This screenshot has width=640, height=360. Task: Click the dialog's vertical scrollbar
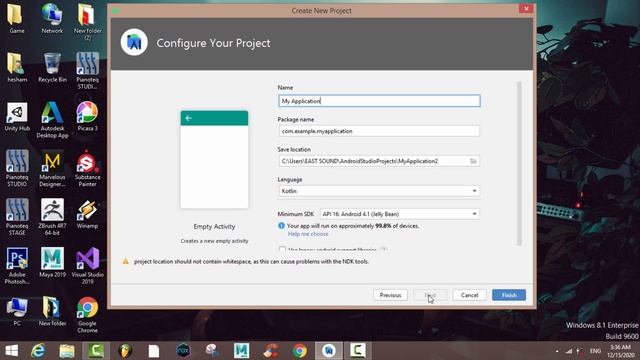point(519,163)
